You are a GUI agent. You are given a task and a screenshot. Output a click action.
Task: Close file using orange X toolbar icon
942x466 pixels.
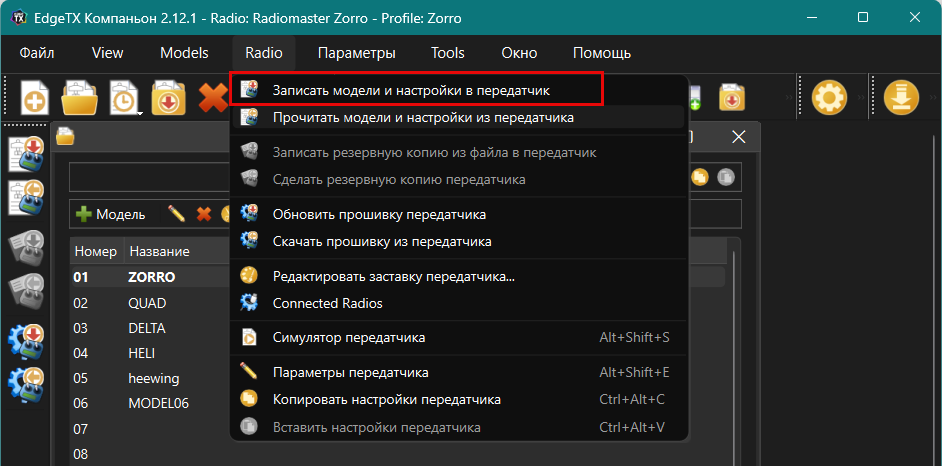(212, 97)
